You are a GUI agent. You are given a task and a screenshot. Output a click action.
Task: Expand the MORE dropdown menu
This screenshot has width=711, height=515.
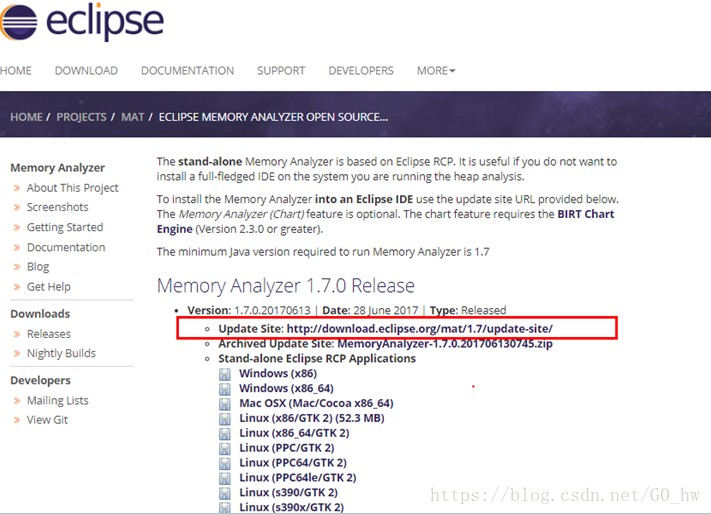click(x=436, y=71)
